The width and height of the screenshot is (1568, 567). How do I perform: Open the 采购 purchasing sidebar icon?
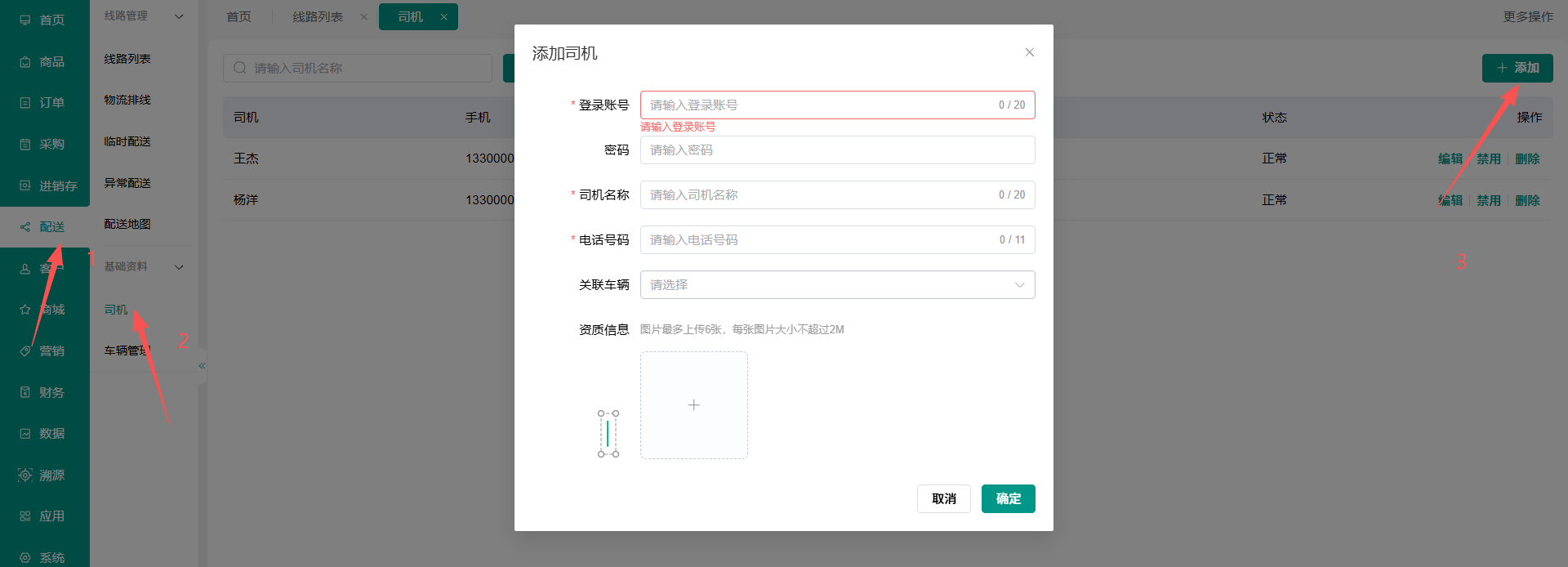pos(25,145)
